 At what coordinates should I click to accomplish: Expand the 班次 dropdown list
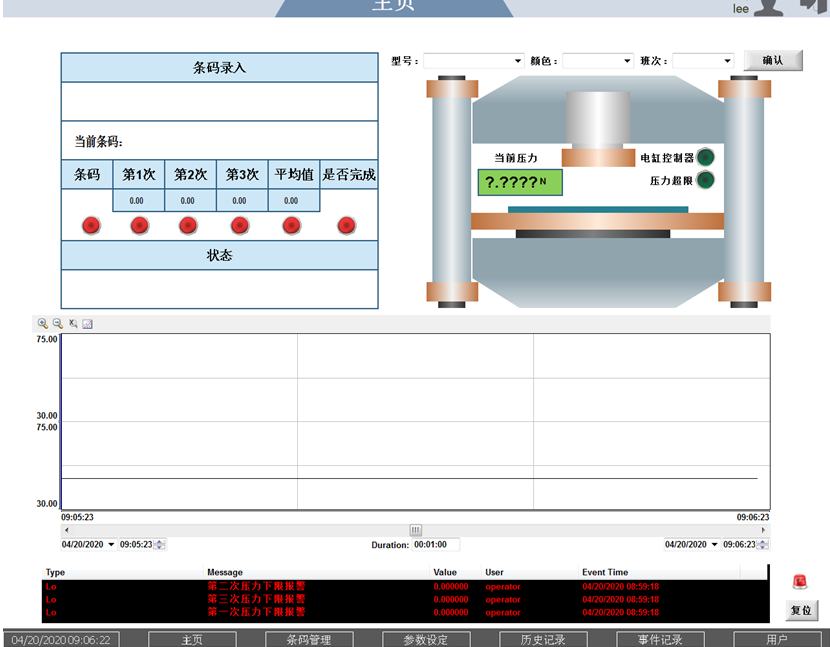pos(727,61)
